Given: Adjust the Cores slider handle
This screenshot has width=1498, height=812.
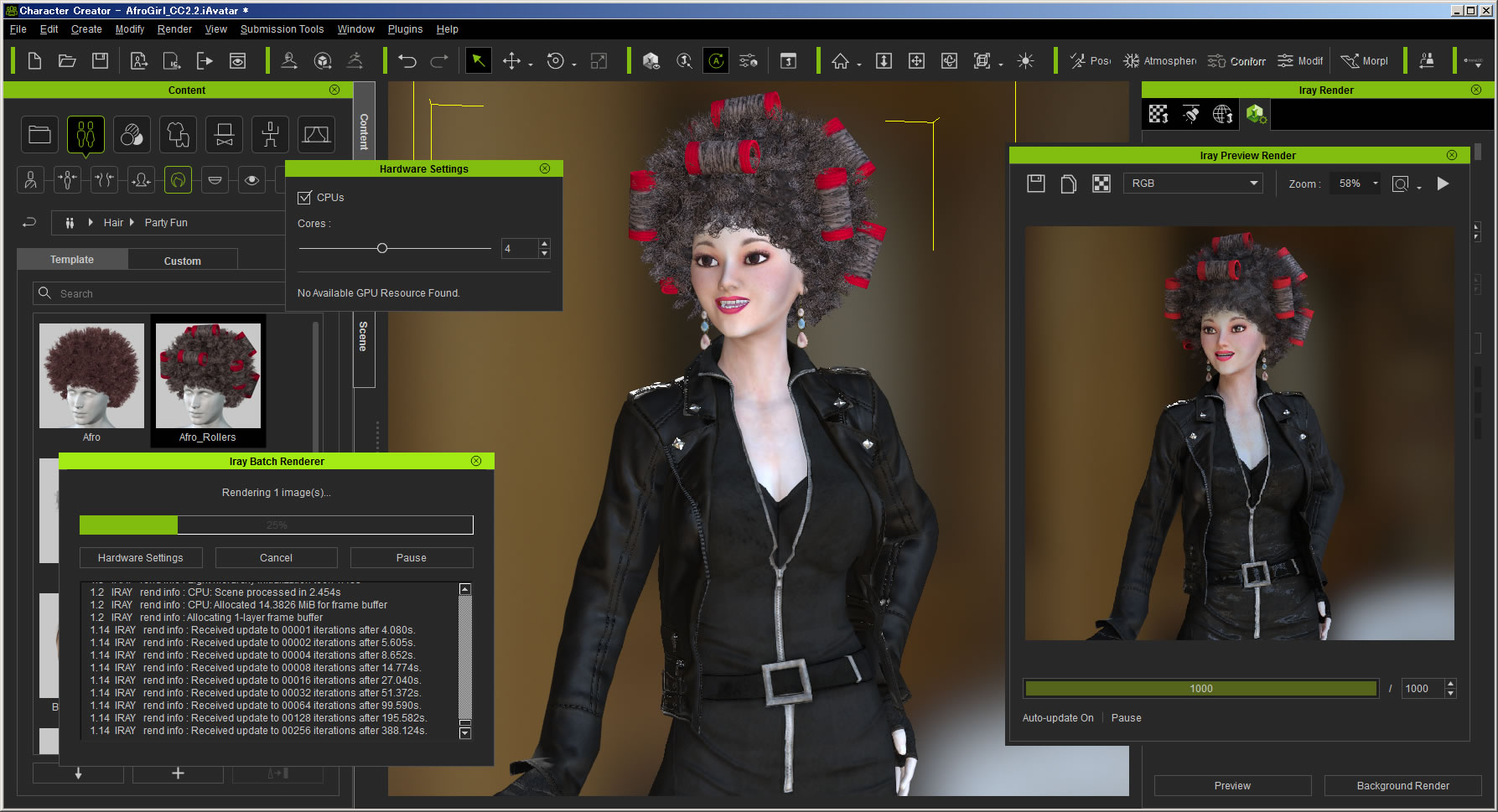Looking at the screenshot, I should click(x=382, y=248).
